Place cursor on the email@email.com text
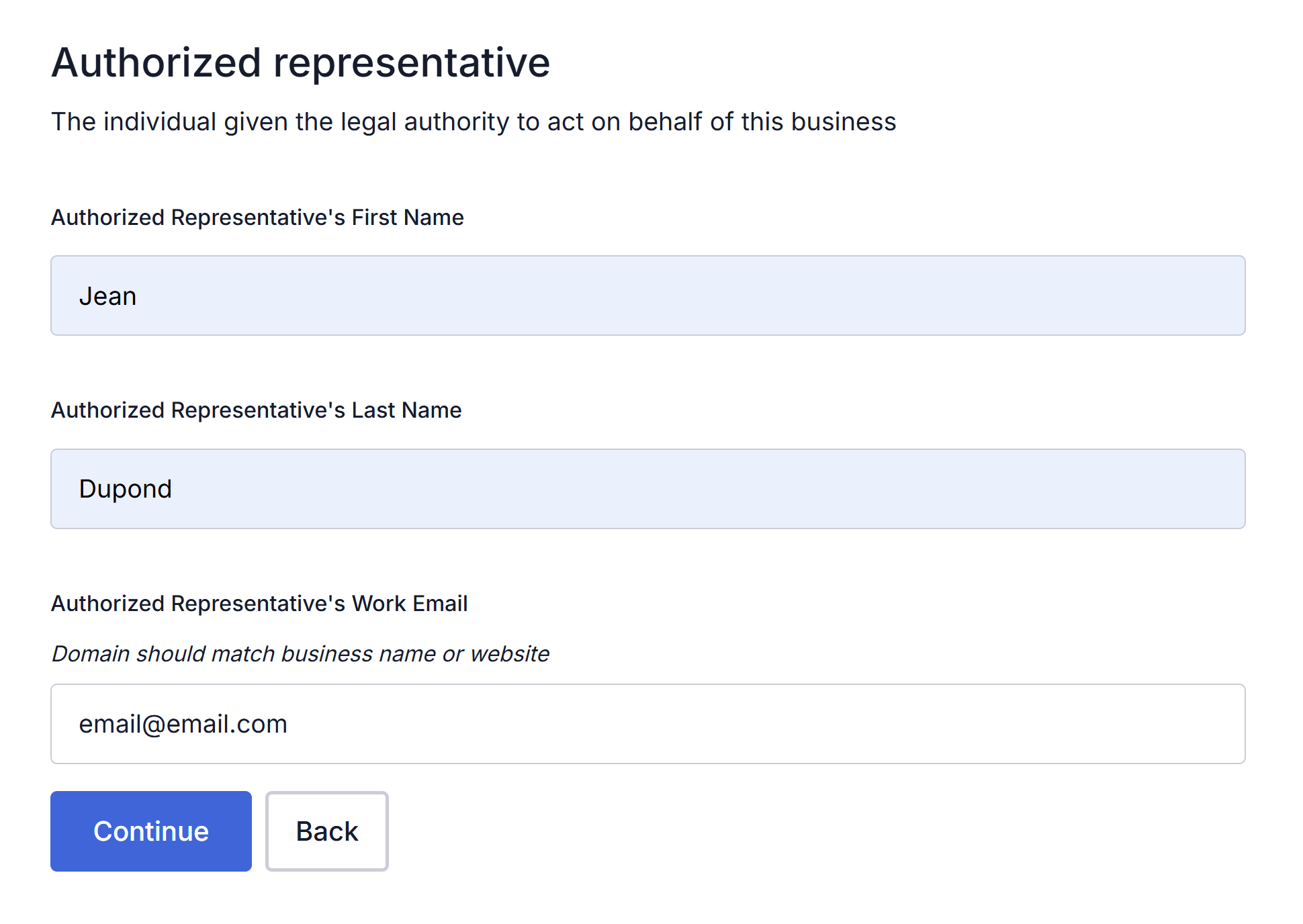The image size is (1303, 924). [x=183, y=725]
